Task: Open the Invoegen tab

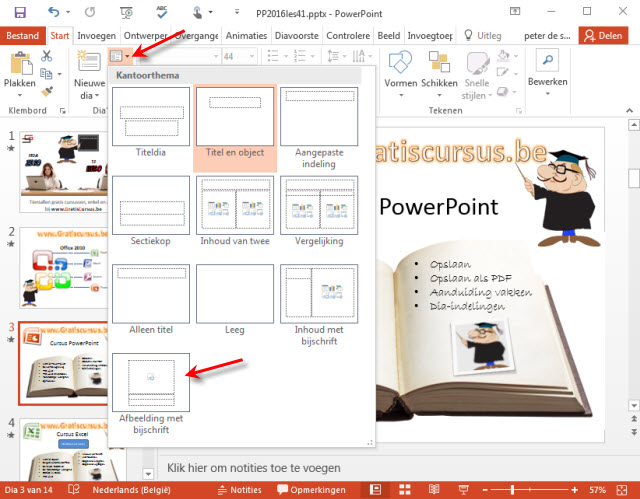Action: 96,35
